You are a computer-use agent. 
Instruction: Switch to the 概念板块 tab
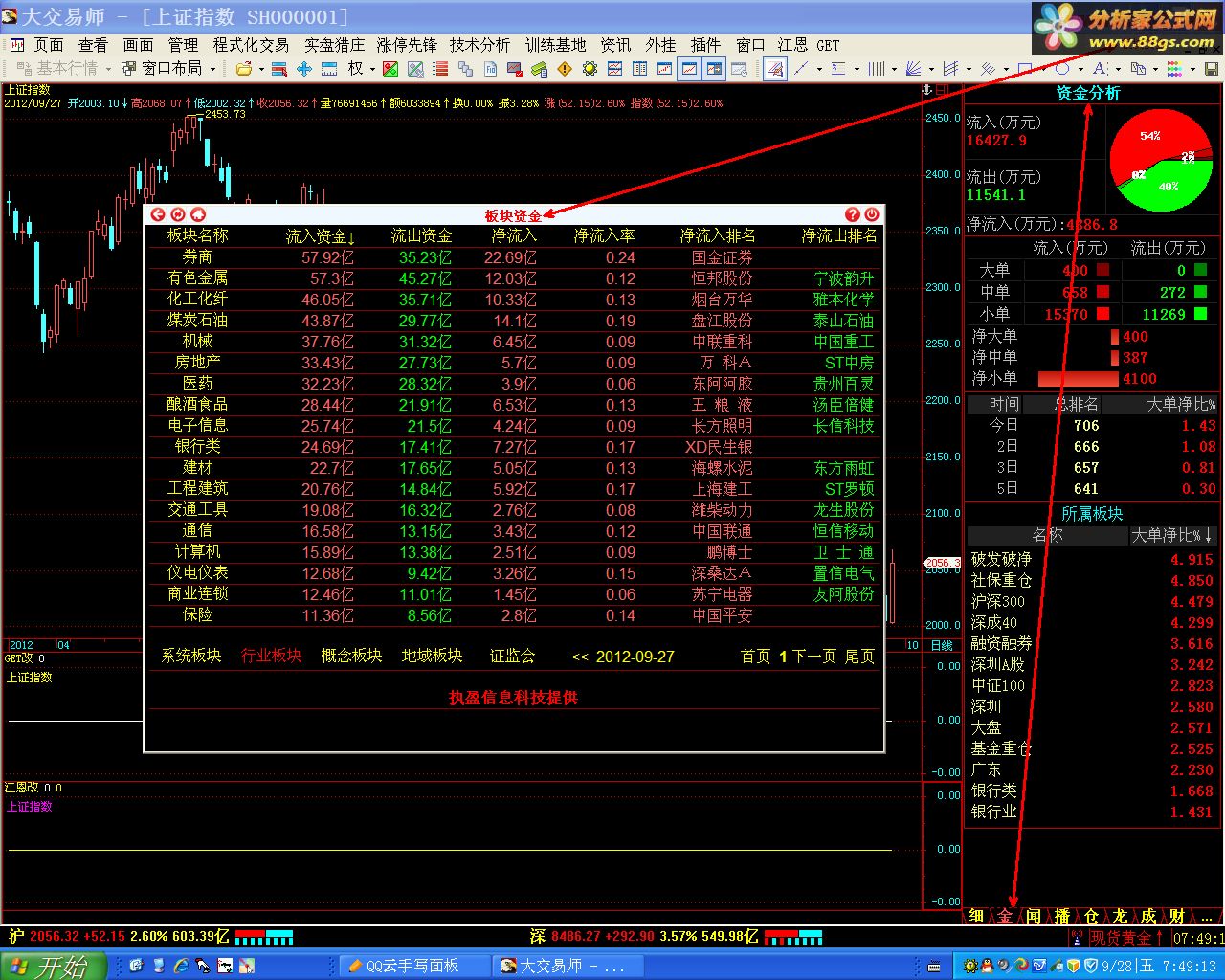[x=351, y=656]
